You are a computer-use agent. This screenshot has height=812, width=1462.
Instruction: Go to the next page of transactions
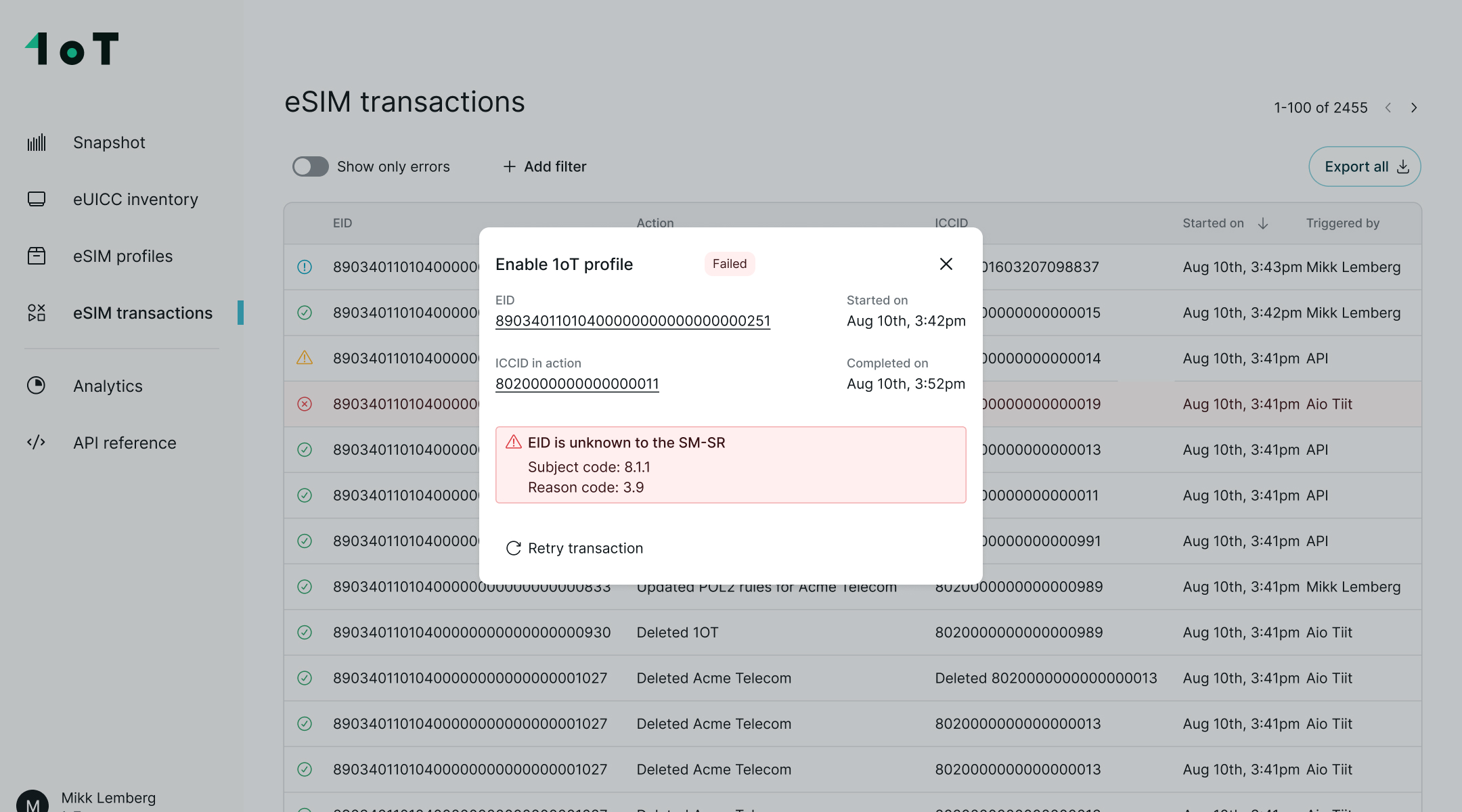tap(1414, 107)
